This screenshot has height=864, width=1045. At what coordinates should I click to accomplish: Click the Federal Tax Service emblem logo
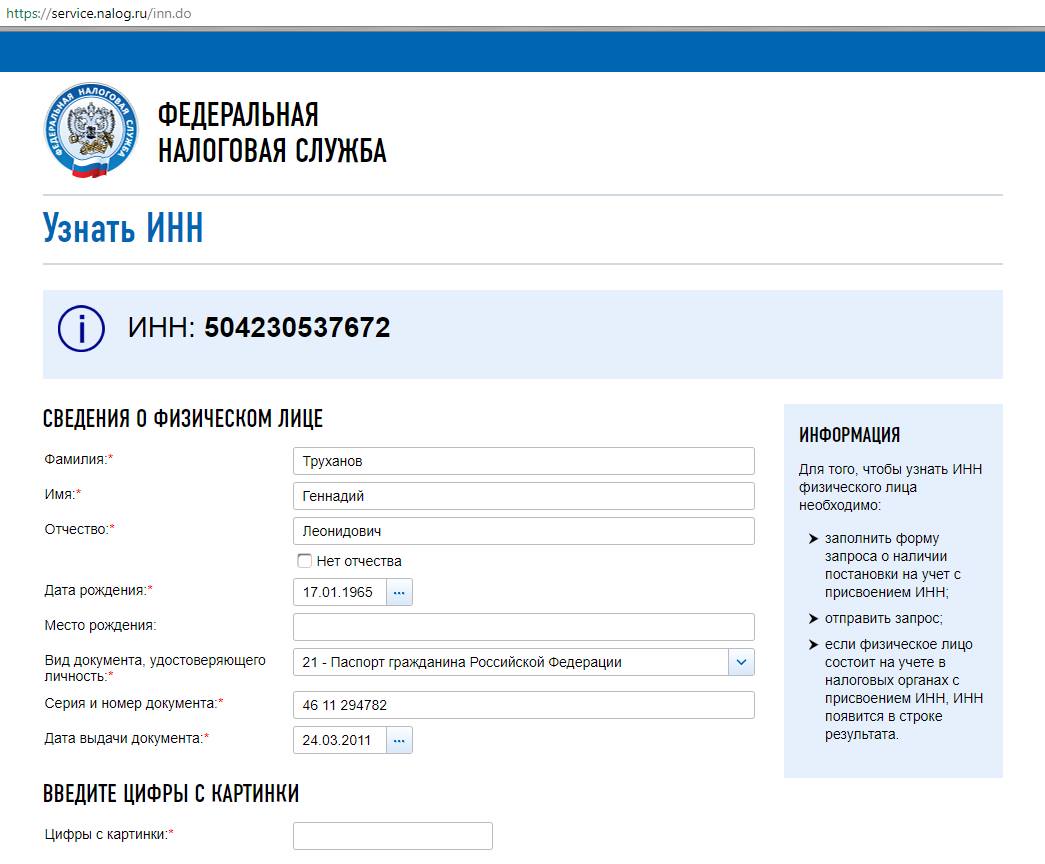[x=91, y=131]
